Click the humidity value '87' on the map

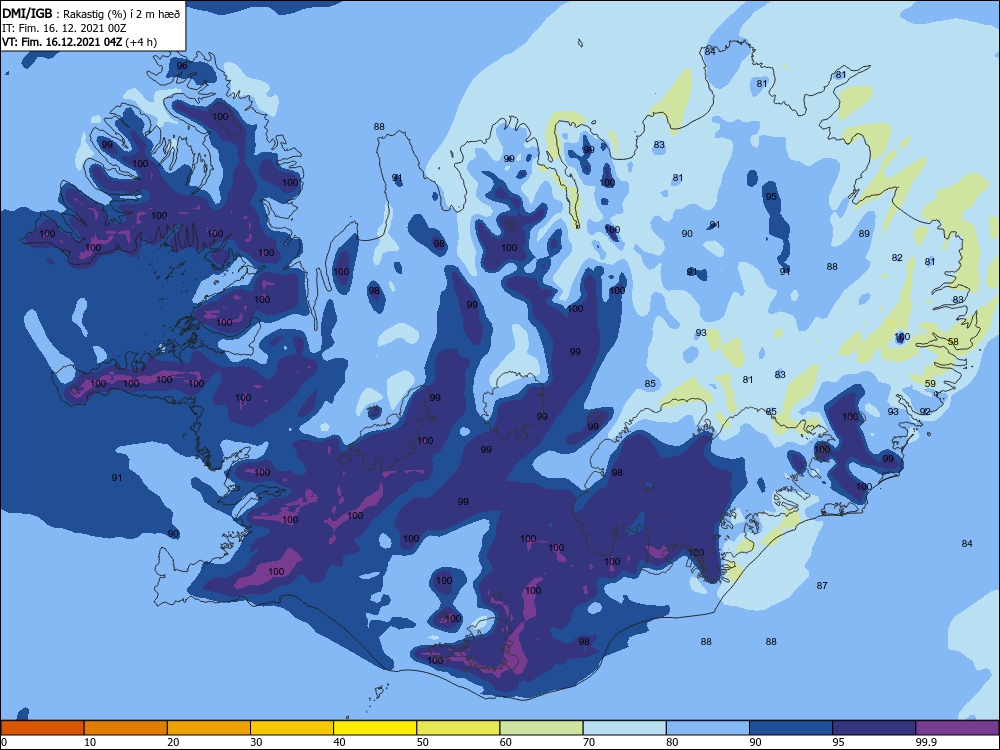click(x=822, y=585)
